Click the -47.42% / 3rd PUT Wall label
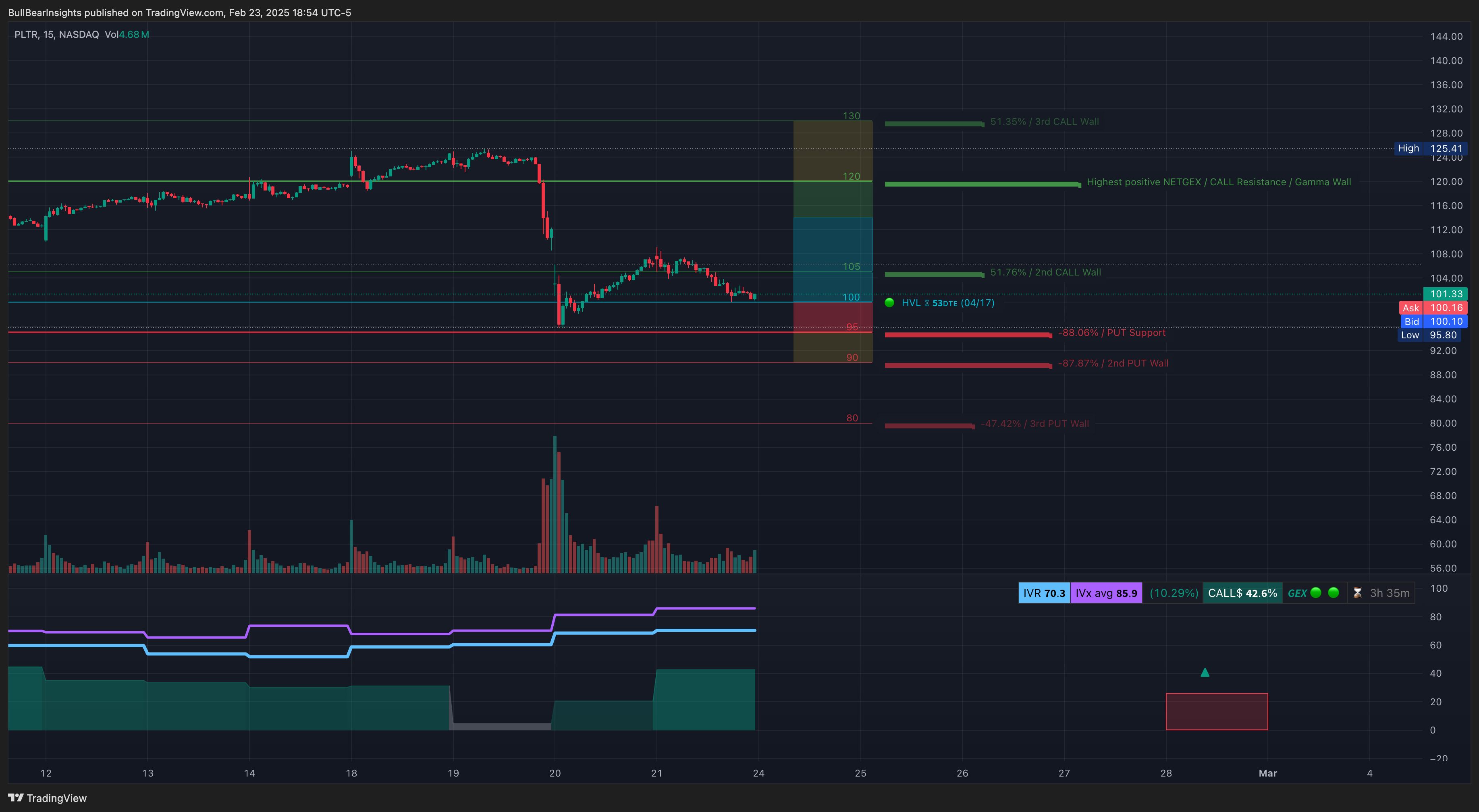 pos(1034,423)
